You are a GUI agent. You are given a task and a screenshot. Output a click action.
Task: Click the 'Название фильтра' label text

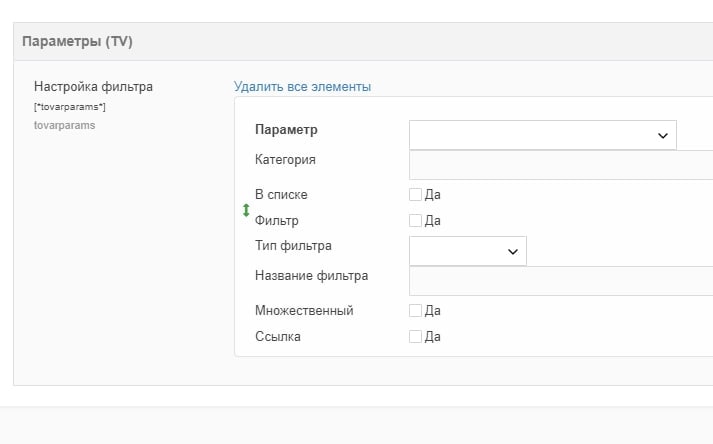point(311,276)
